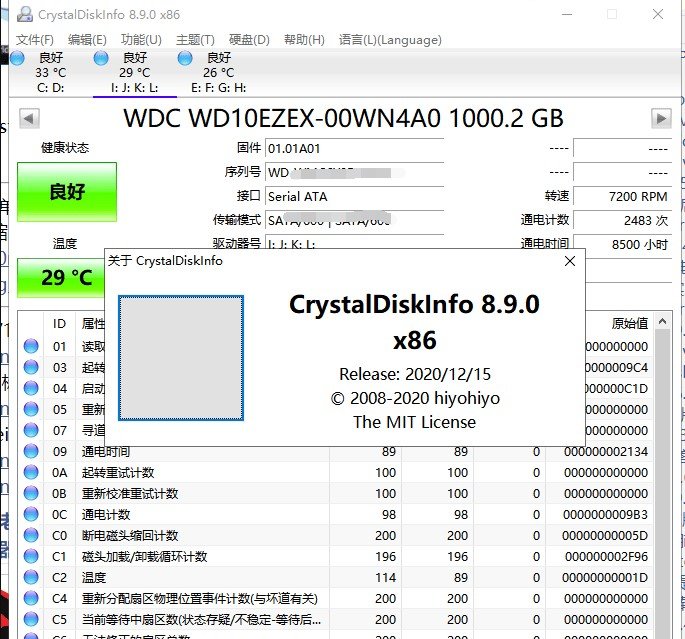Click raw value 000000002F96
685x639 pixels.
pos(606,556)
